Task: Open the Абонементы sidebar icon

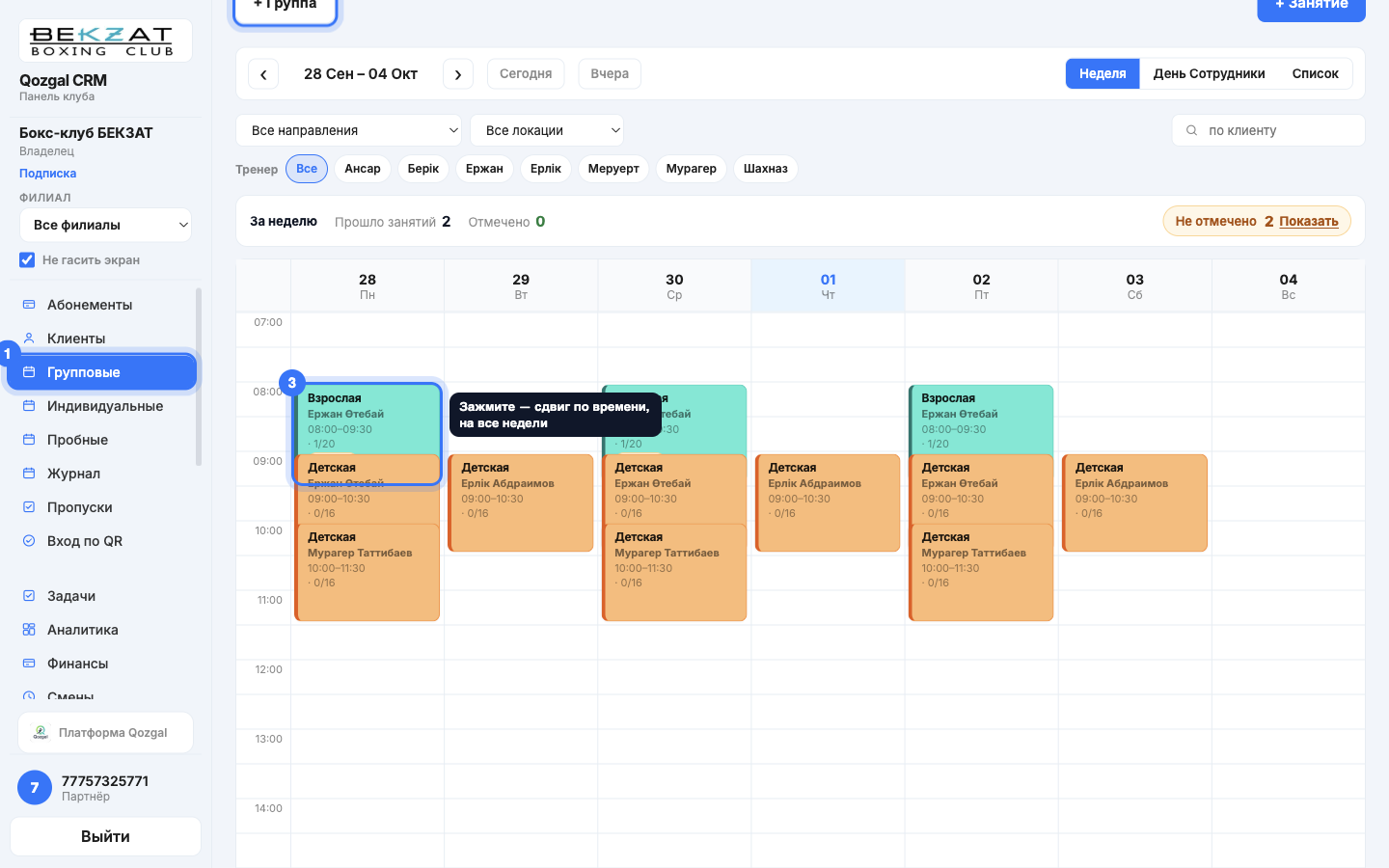Action: (29, 305)
